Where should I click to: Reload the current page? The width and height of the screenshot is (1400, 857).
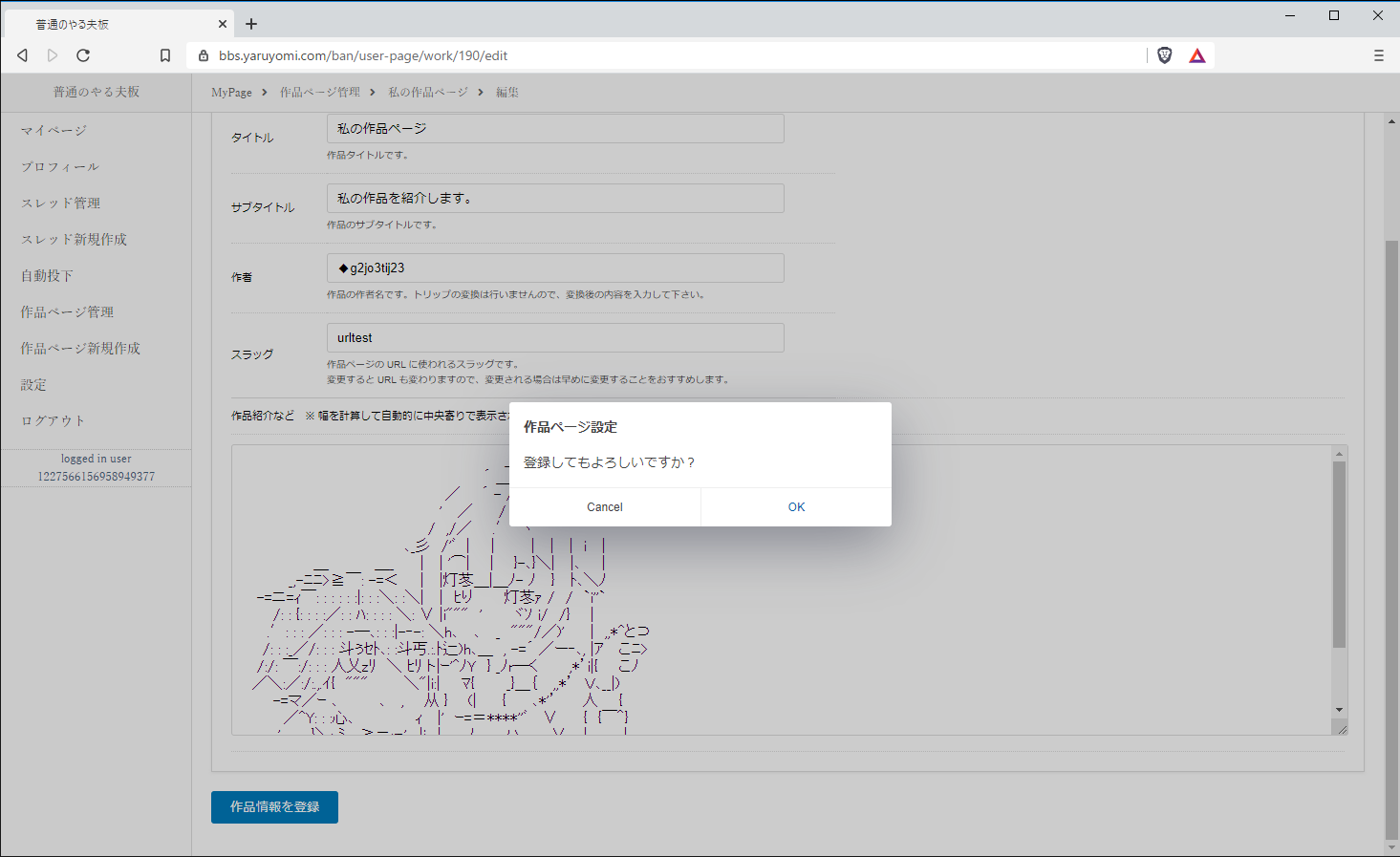click(x=83, y=55)
